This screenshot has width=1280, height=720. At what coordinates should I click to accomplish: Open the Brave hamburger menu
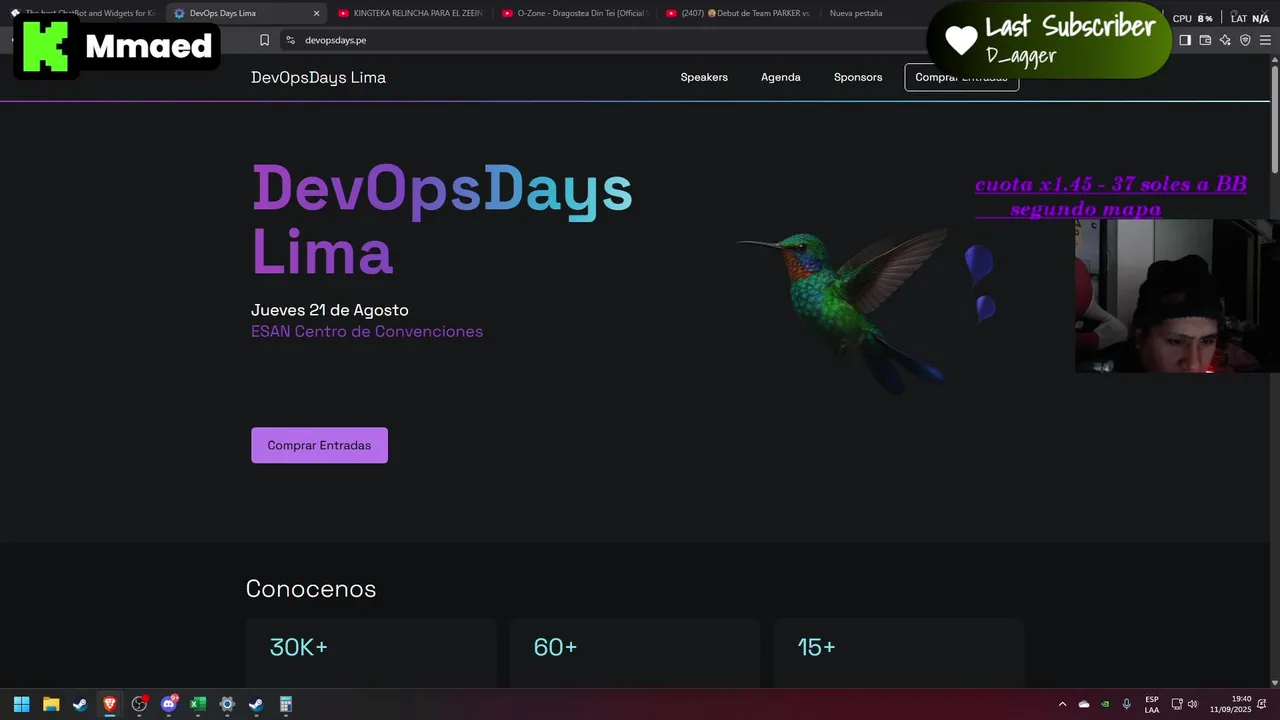coord(1265,40)
